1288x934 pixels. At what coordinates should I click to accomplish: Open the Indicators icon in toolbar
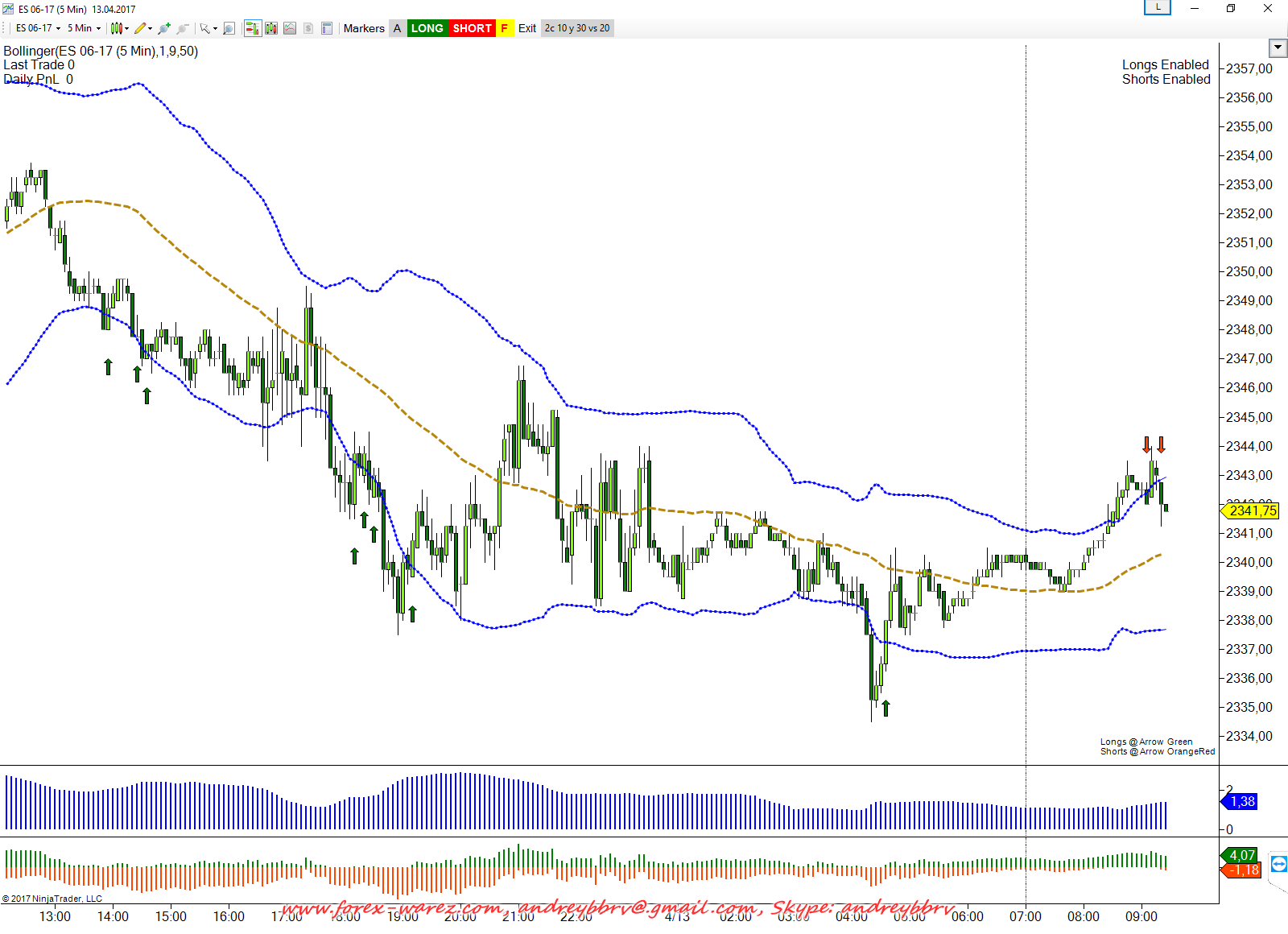(290, 28)
